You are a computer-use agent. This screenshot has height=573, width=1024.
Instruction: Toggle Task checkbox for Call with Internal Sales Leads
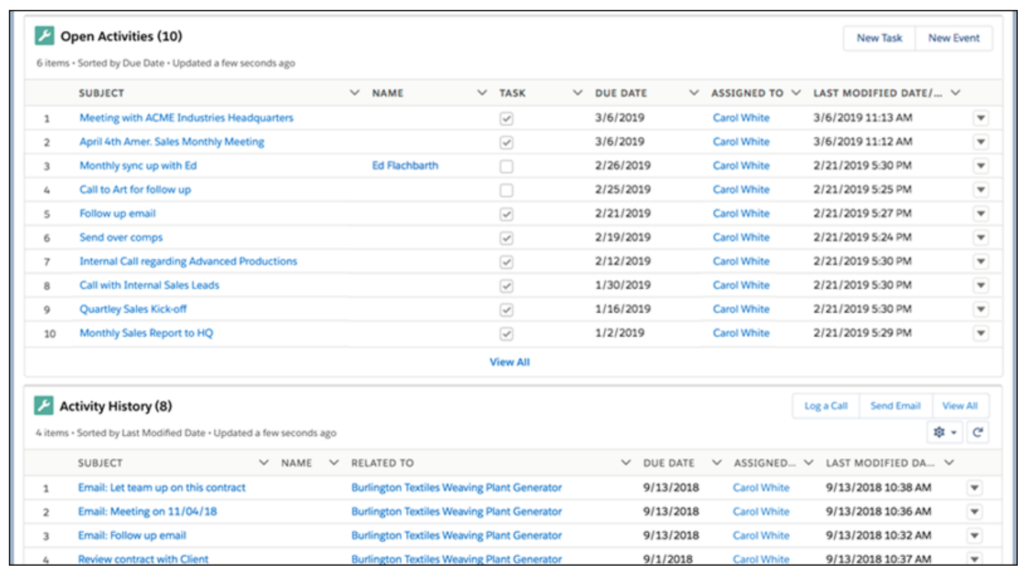pos(506,286)
